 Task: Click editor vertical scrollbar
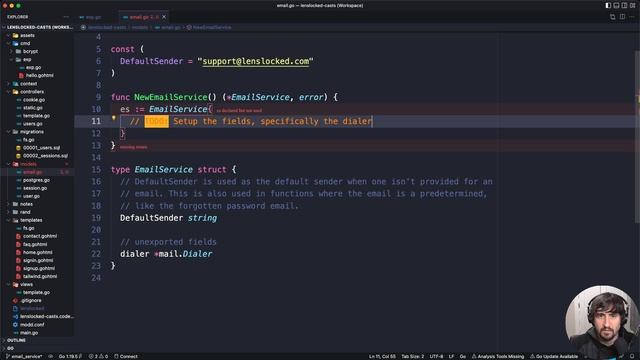coord(637,137)
